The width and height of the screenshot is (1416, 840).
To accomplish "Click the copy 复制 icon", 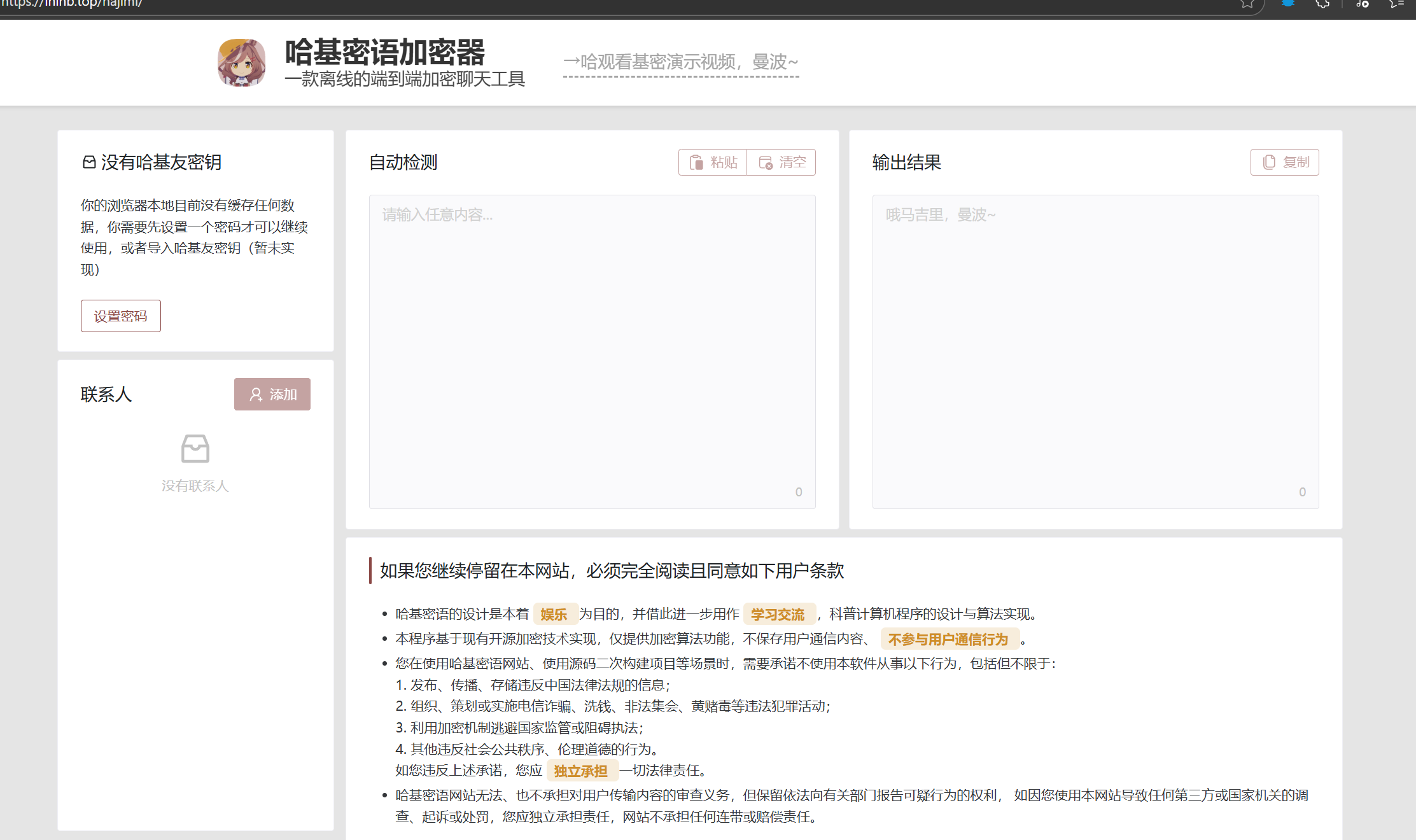I will pos(1269,162).
